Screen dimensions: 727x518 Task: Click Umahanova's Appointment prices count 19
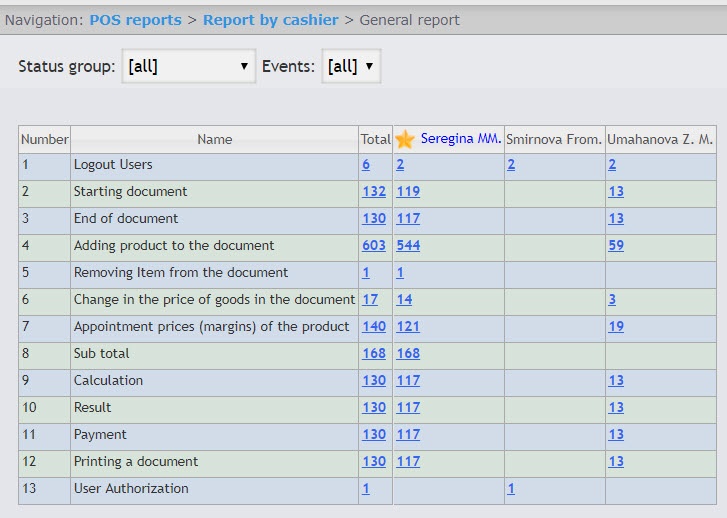pos(615,326)
